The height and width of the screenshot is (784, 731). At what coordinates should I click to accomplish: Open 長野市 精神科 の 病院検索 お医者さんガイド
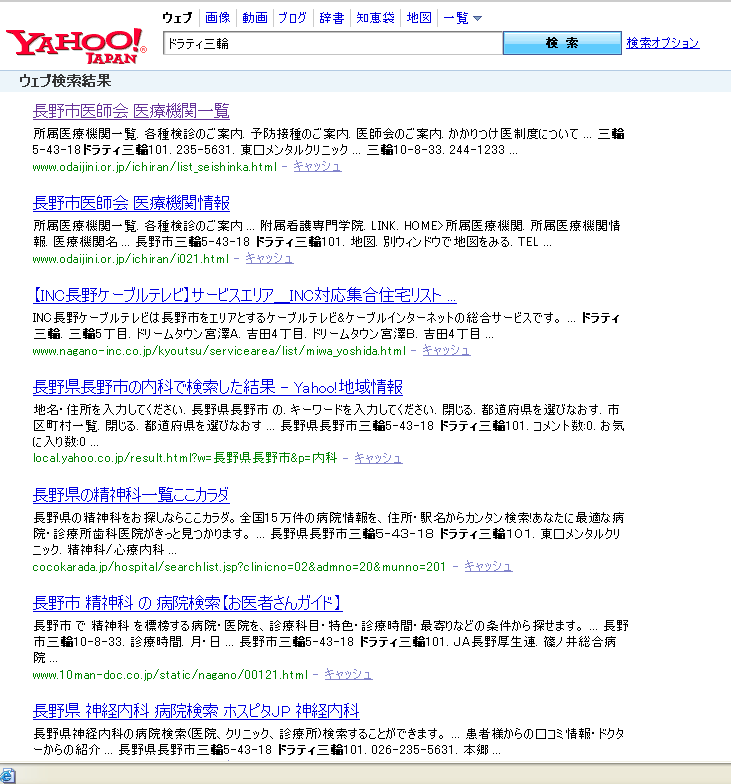(188, 603)
